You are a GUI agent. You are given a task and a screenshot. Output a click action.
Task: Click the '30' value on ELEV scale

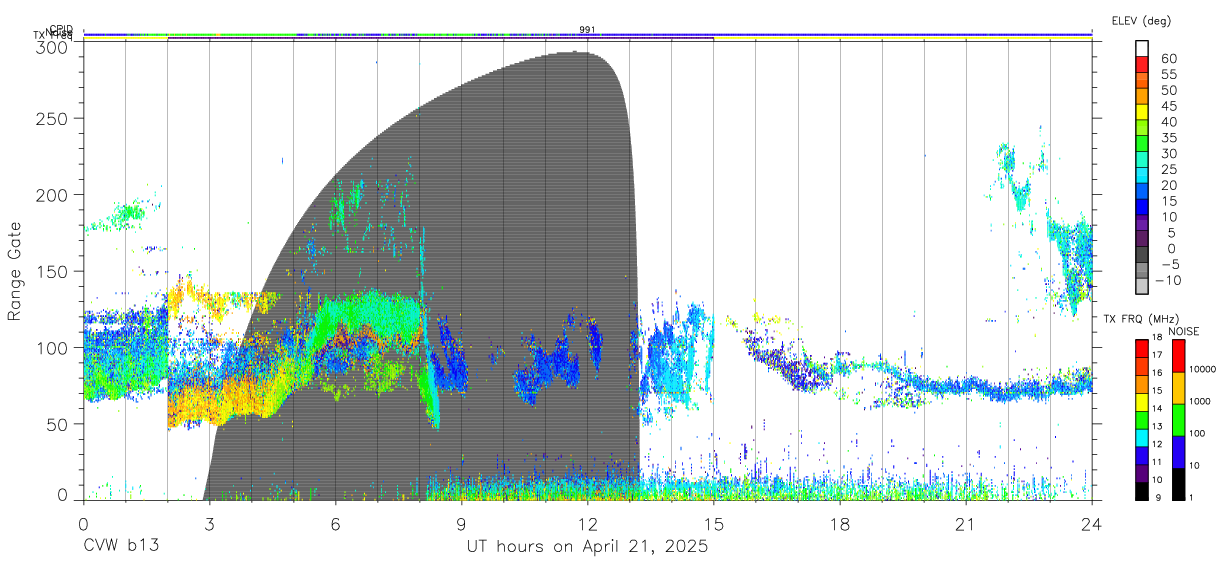pyautogui.click(x=1168, y=153)
